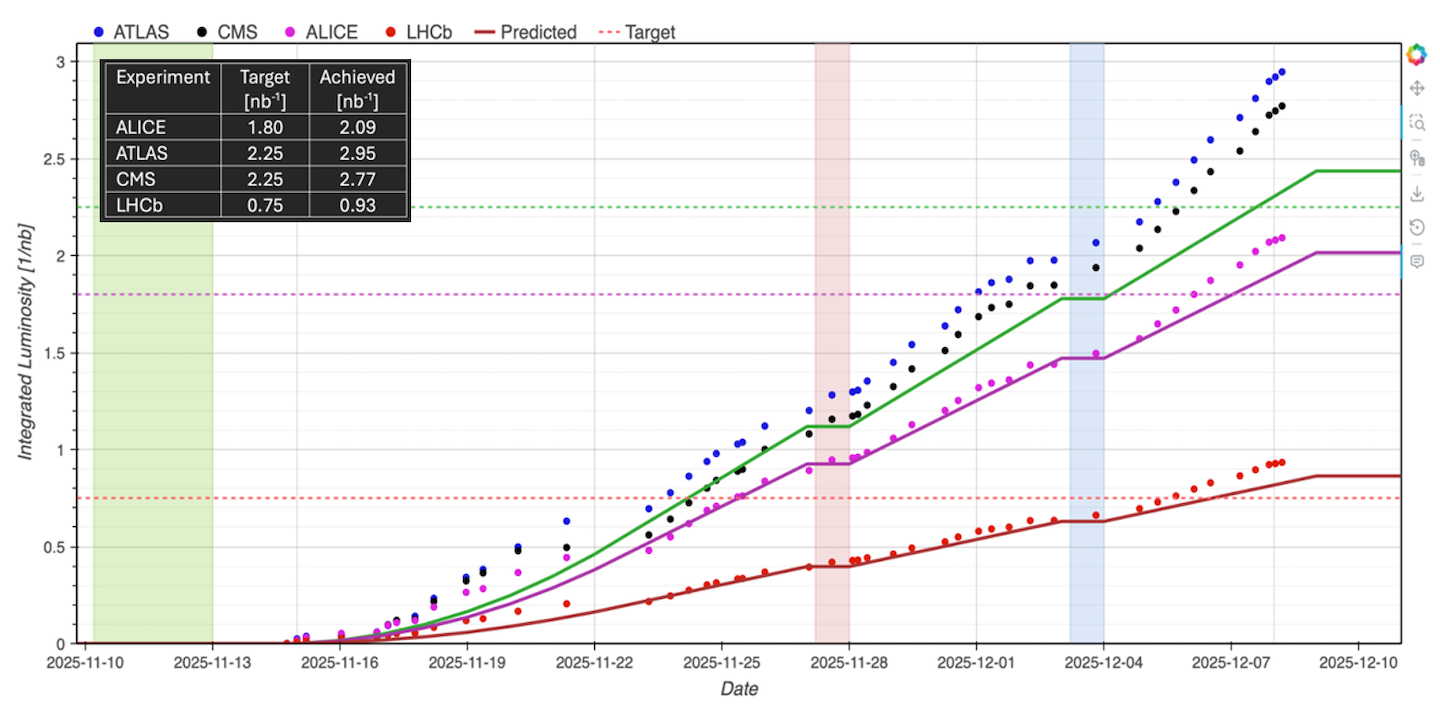Enable the Wheel Zoom tool

point(1417,158)
